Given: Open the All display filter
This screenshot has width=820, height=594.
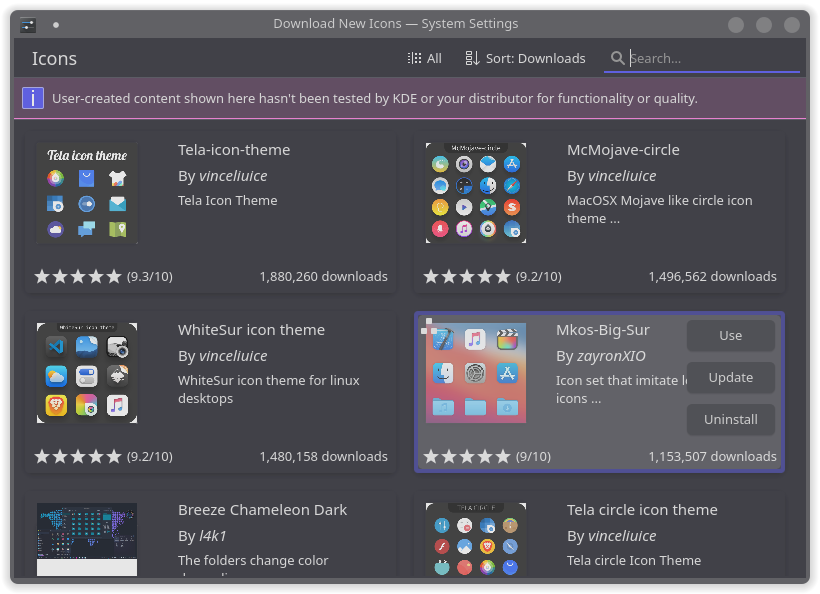Looking at the screenshot, I should (x=427, y=58).
